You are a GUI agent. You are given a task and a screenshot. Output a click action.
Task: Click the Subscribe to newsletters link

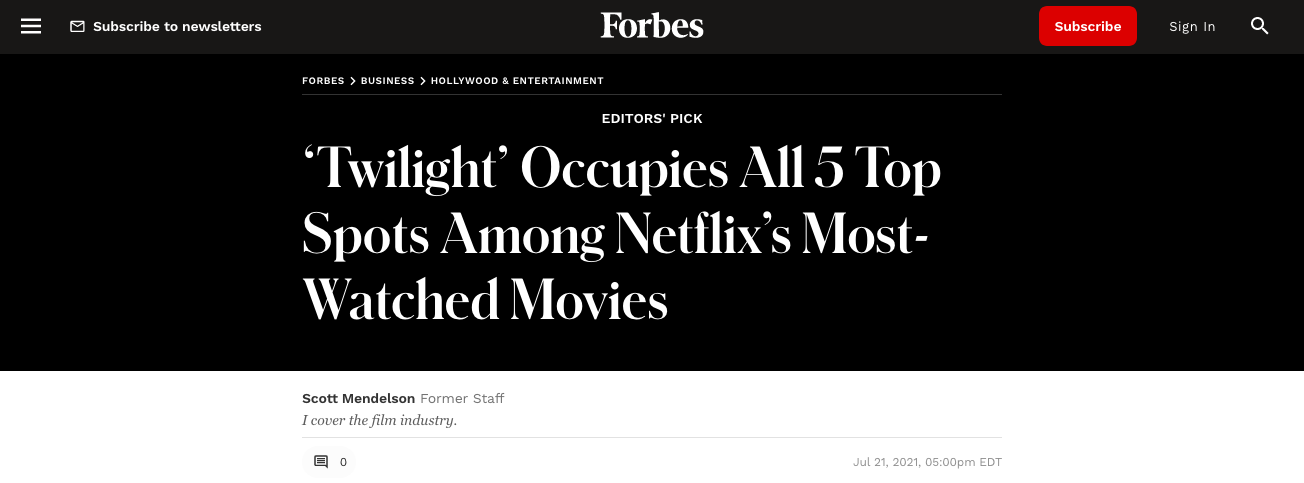click(177, 27)
